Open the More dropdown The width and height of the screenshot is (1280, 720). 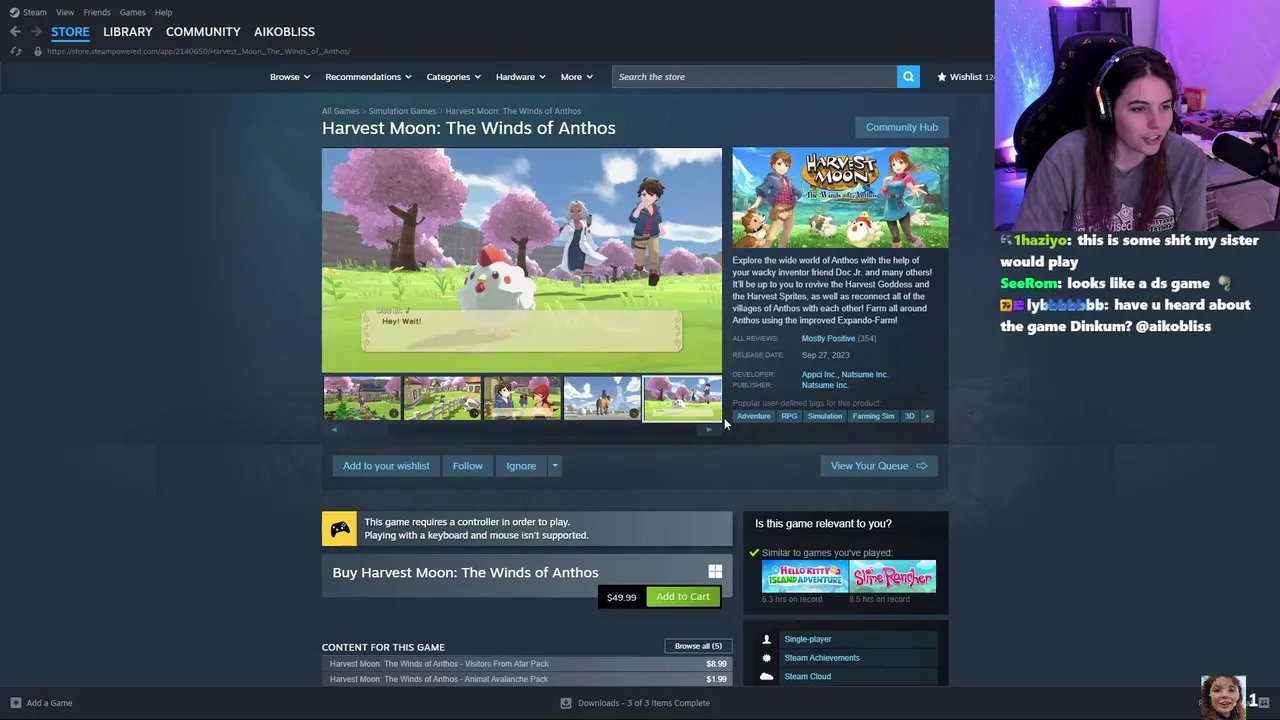(577, 77)
